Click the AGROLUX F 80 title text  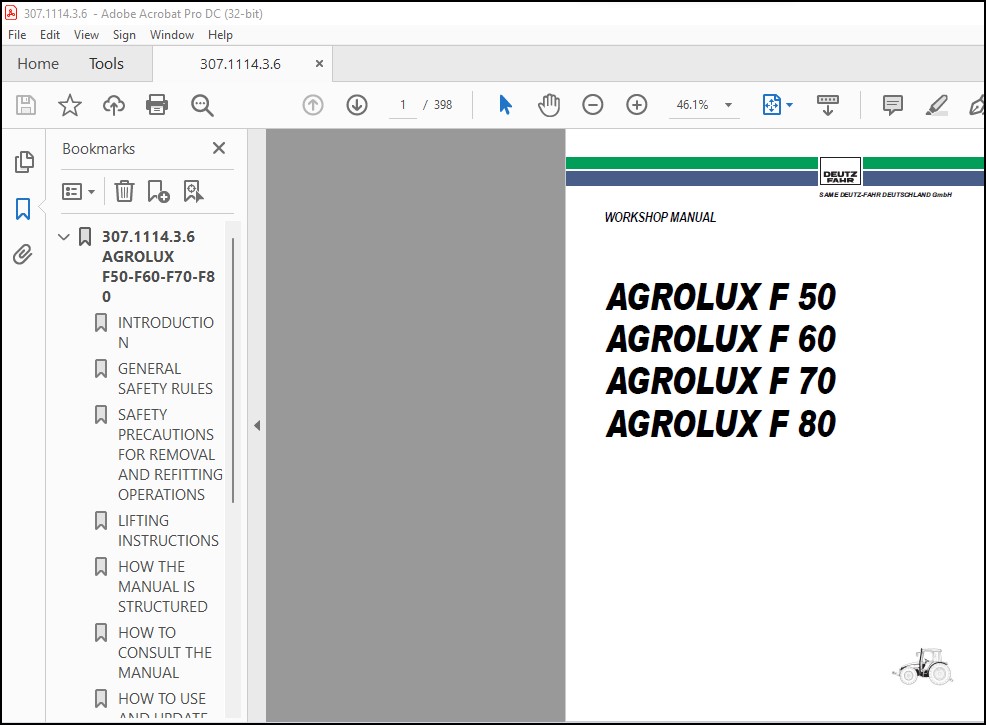coord(721,424)
